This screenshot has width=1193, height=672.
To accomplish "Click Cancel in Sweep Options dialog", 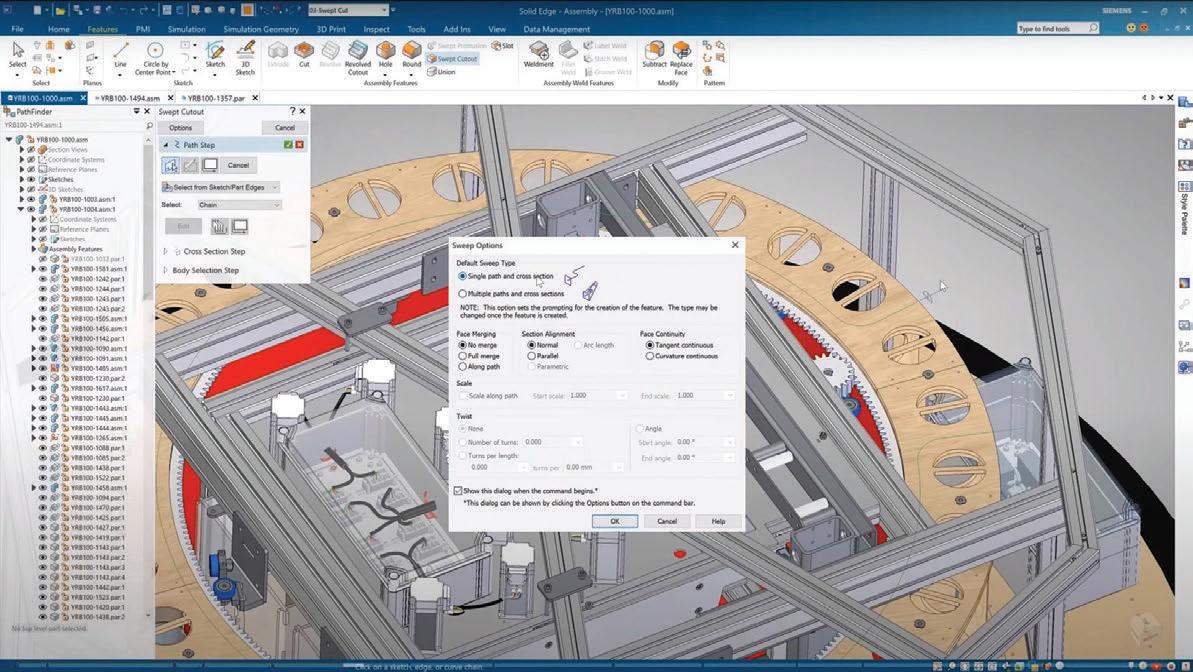I will tap(666, 521).
